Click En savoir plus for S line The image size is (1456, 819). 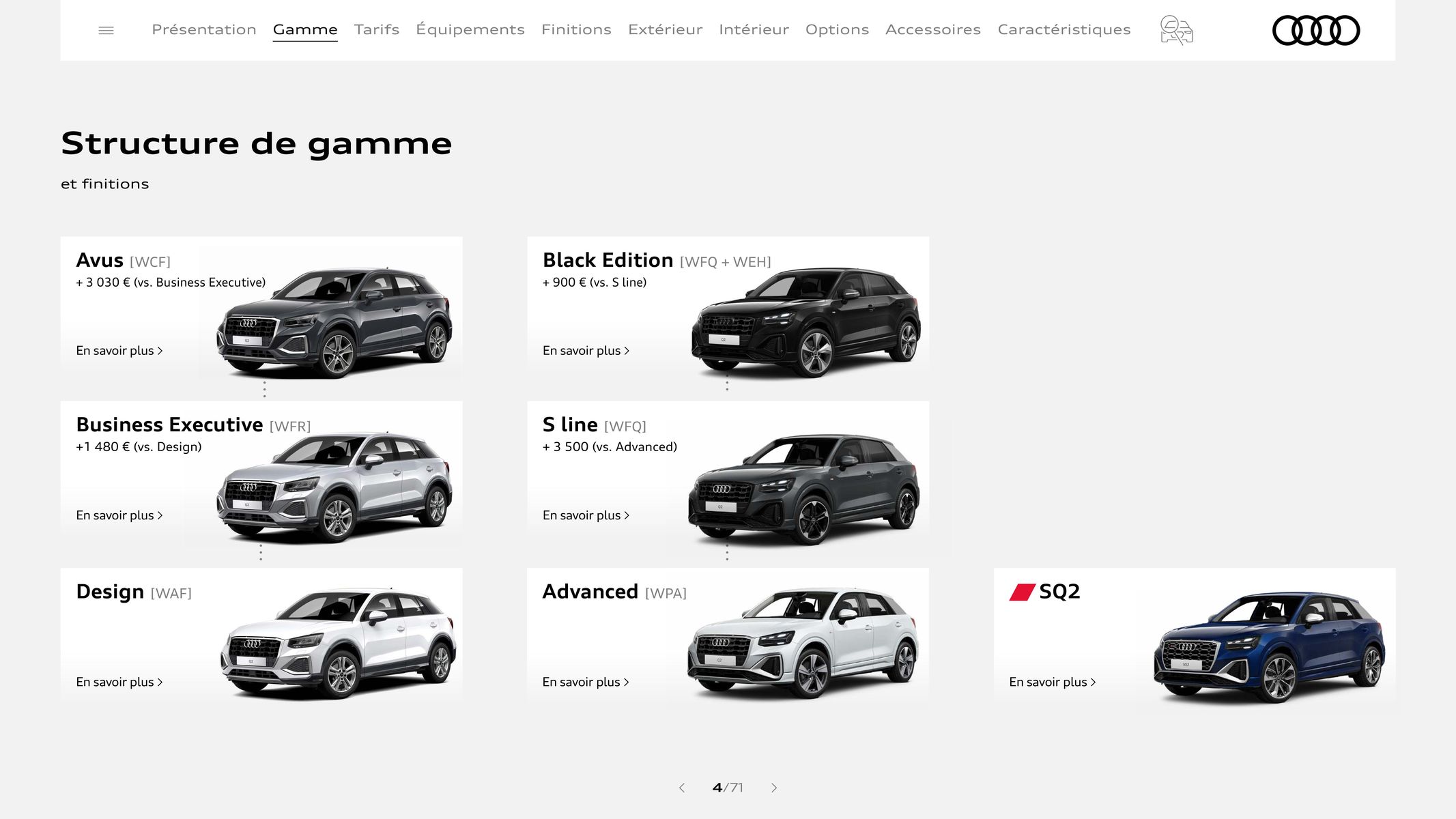(x=586, y=515)
